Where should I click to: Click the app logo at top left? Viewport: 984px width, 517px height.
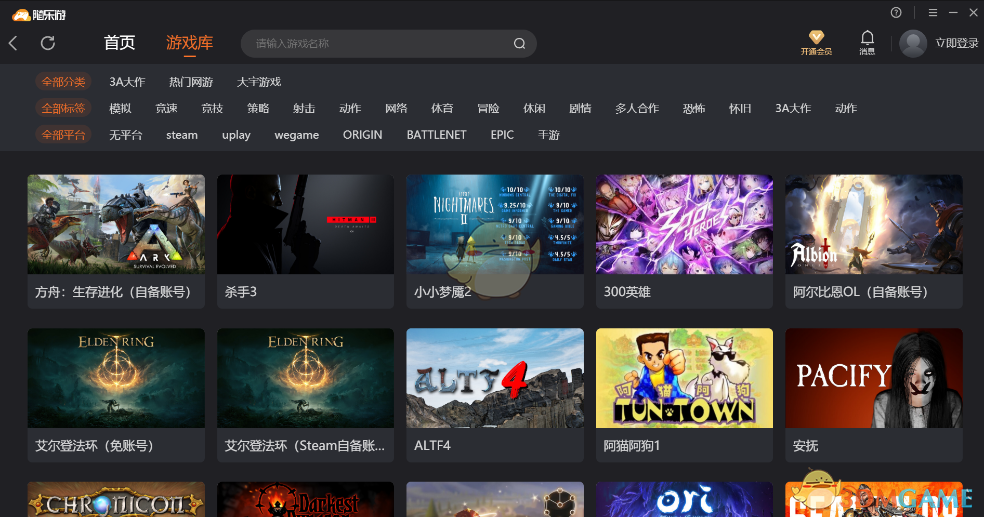pyautogui.click(x=39, y=14)
